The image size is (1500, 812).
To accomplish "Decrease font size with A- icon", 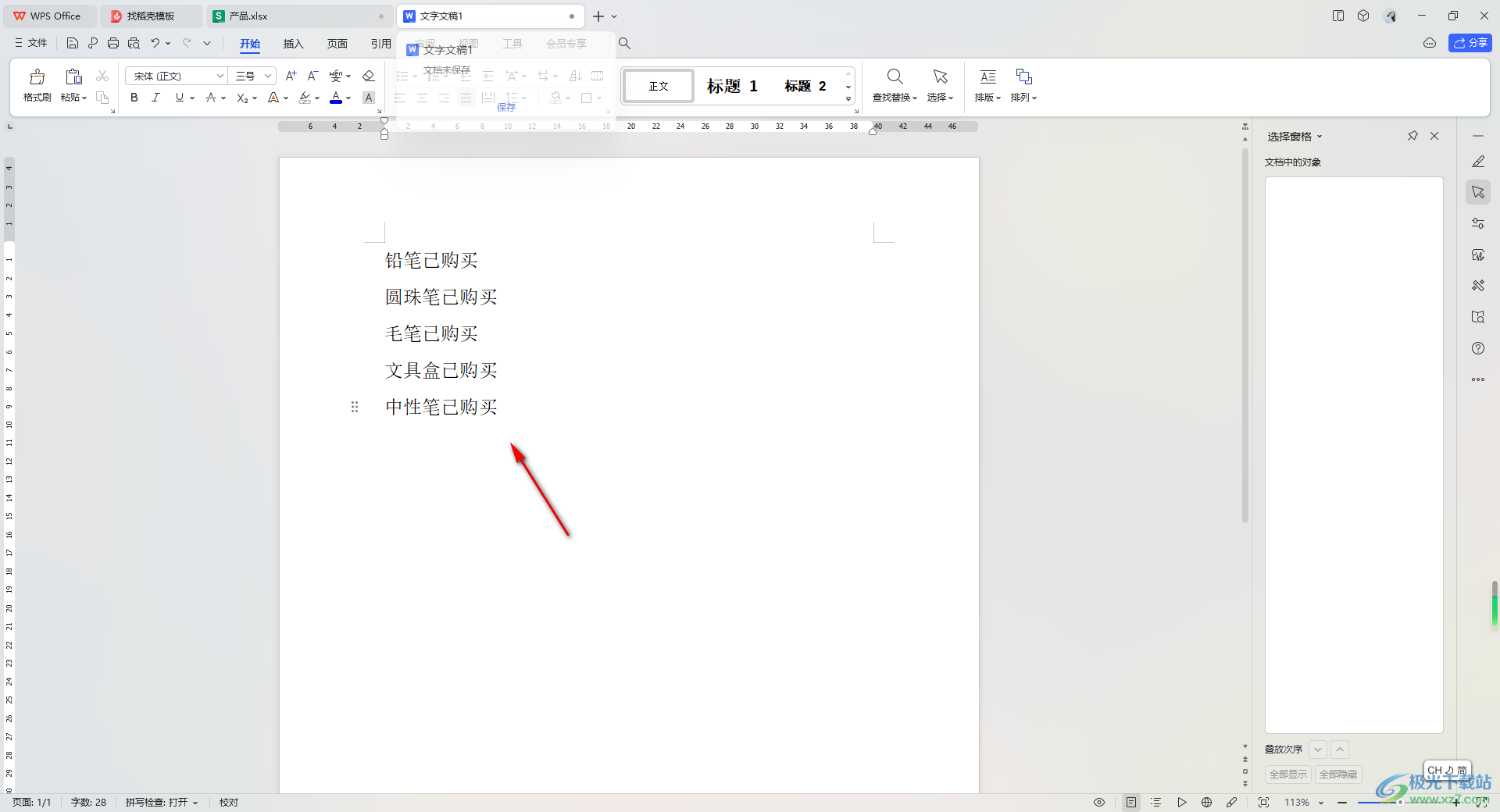I will tap(312, 76).
